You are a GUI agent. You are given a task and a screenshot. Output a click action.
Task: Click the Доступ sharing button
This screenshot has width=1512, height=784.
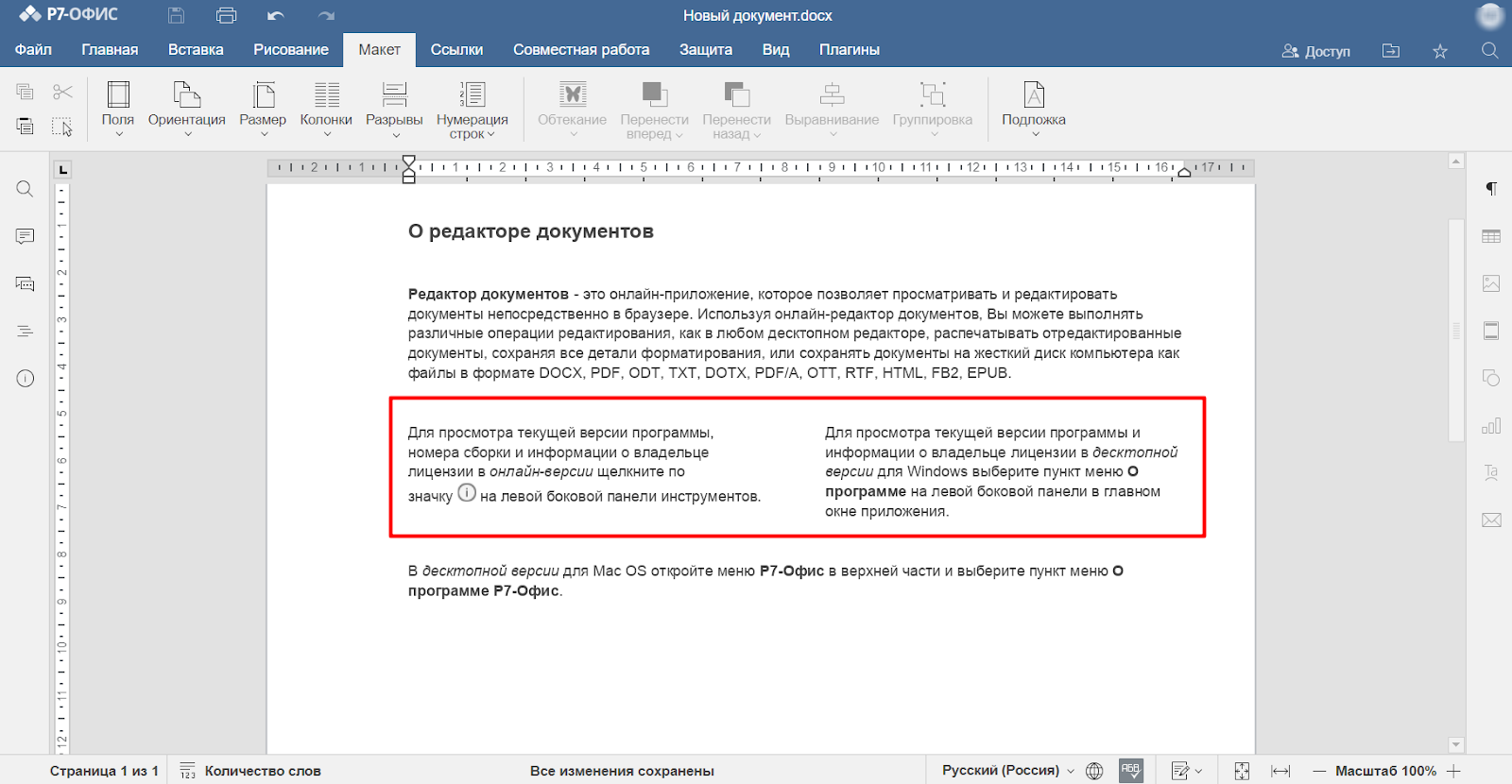1315,51
